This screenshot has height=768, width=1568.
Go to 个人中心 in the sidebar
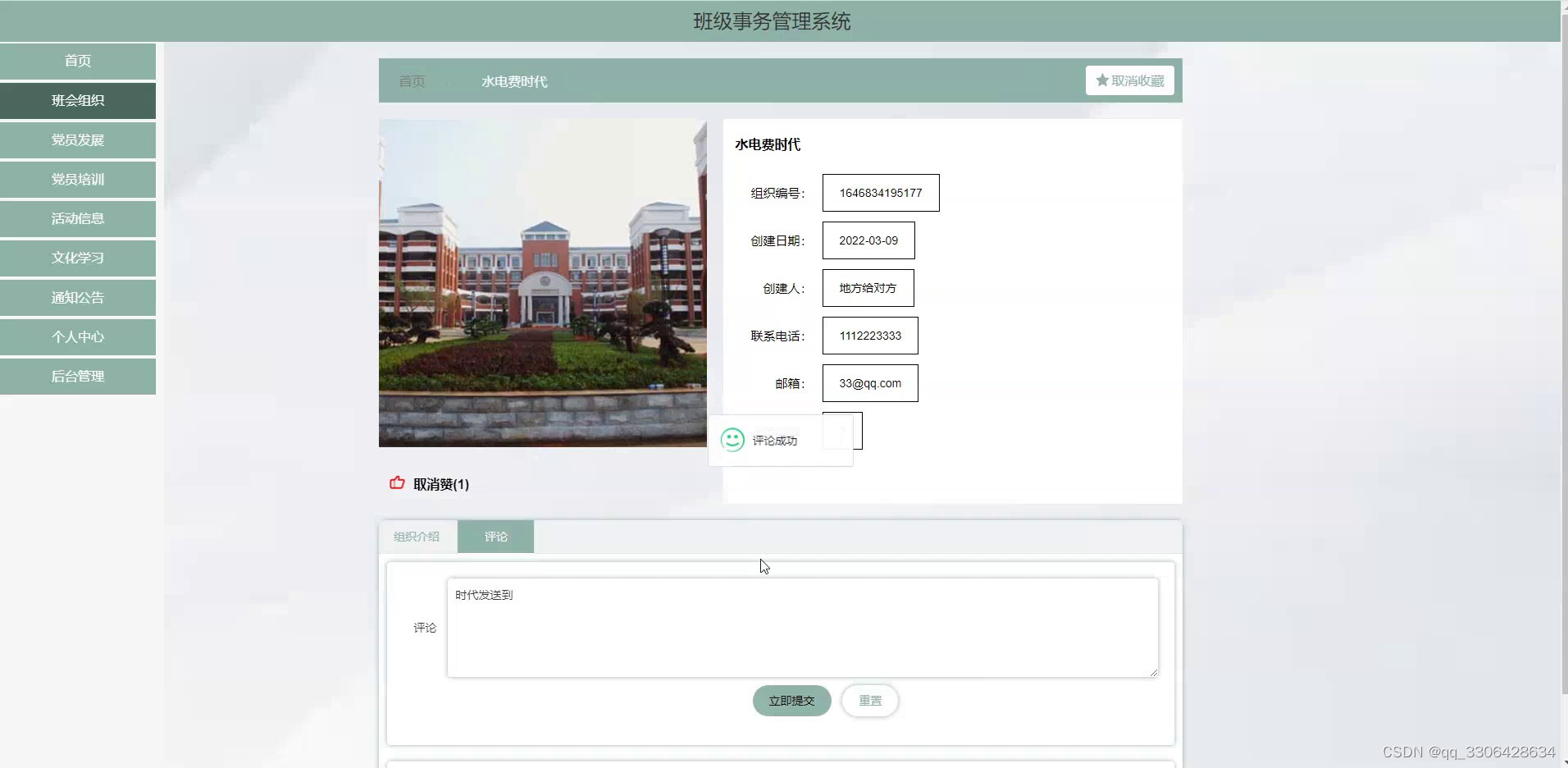[78, 336]
